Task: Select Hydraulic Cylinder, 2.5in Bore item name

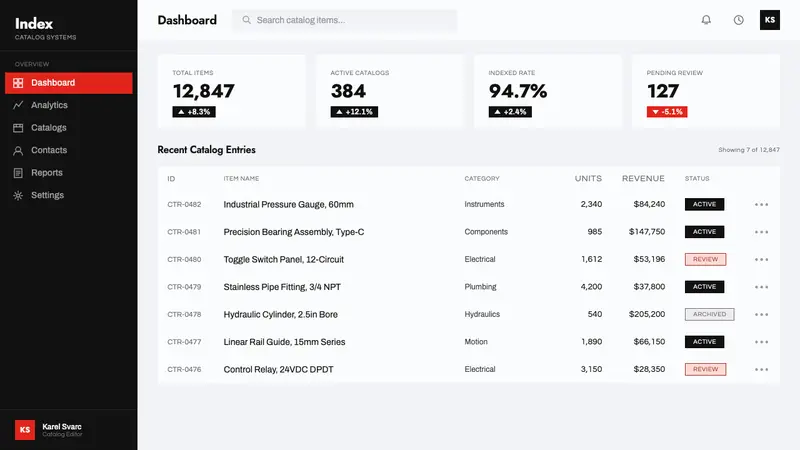Action: pyautogui.click(x=281, y=315)
